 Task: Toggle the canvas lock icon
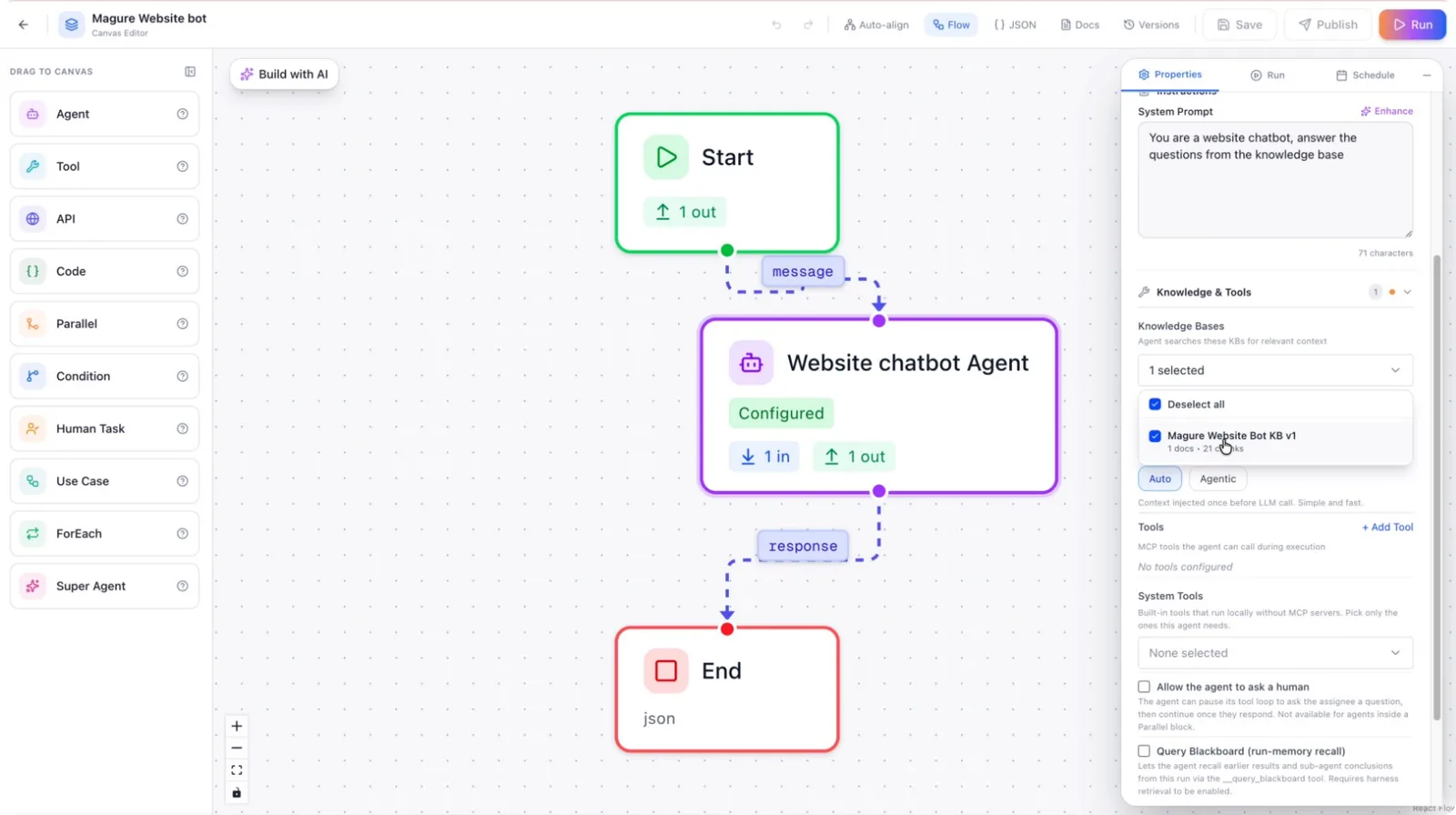click(237, 793)
